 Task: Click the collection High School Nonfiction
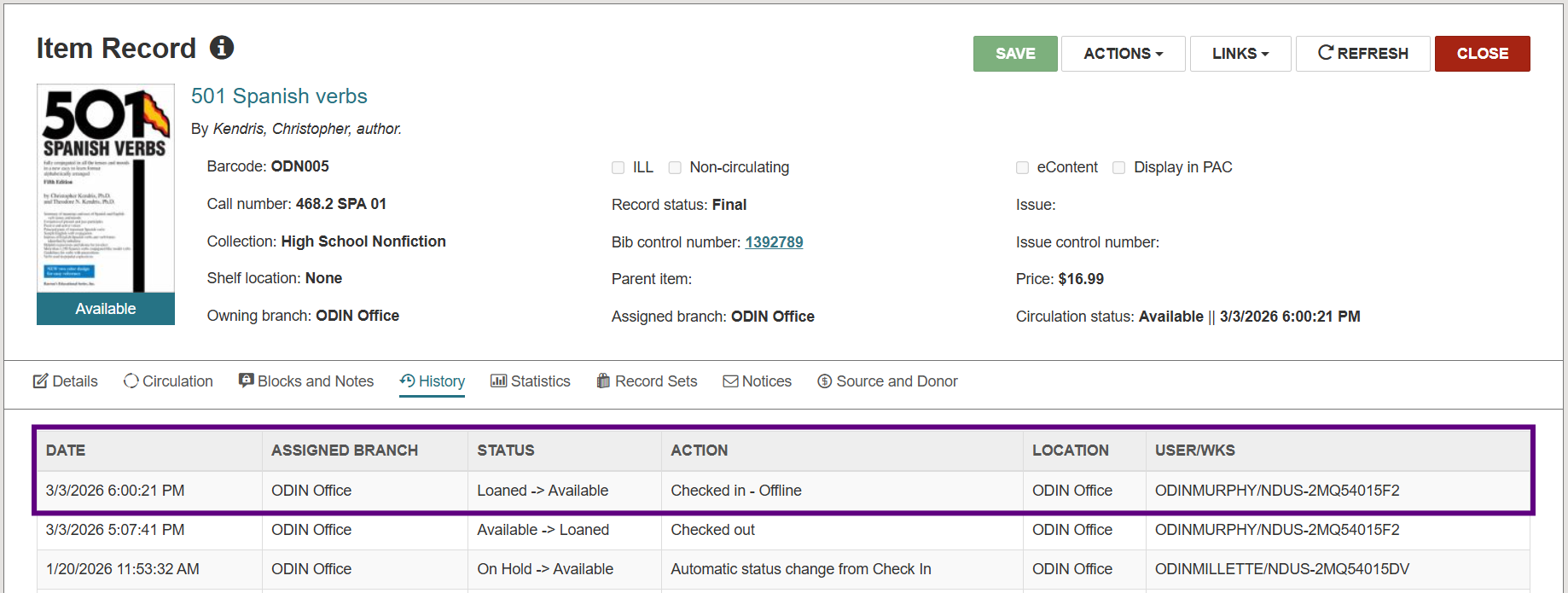pos(363,241)
